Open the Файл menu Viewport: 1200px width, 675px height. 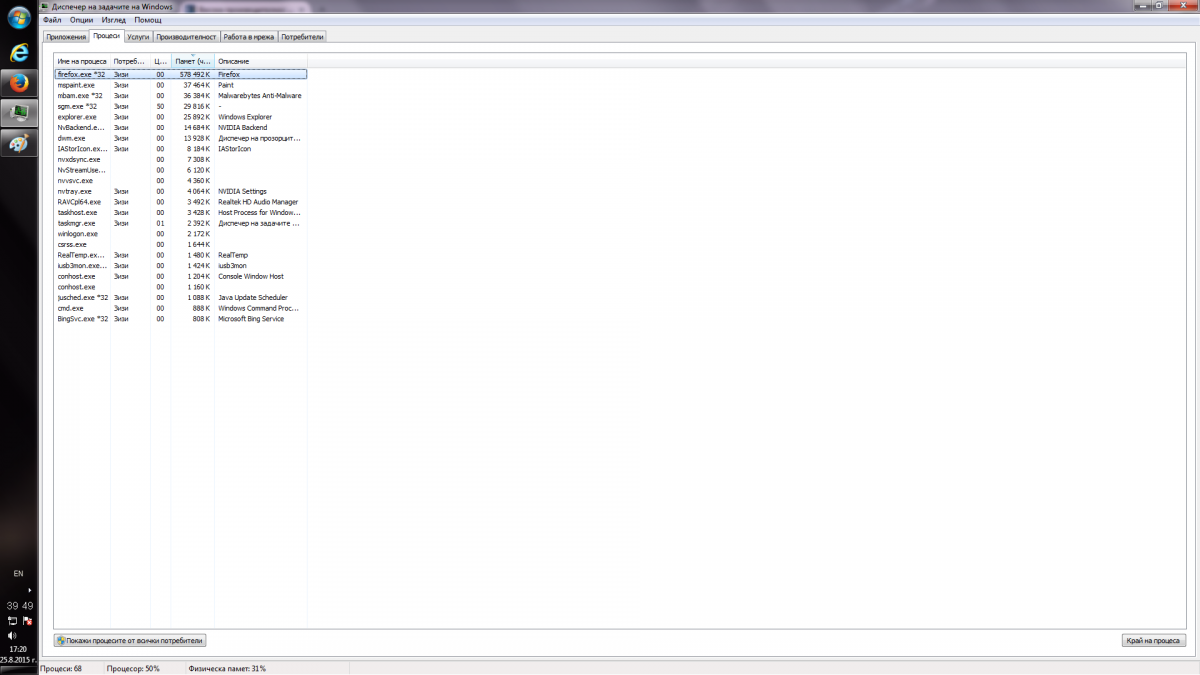[x=52, y=20]
